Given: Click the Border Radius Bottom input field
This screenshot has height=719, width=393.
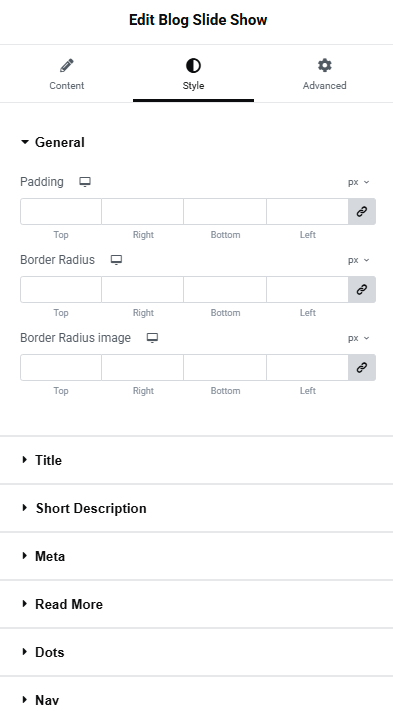Looking at the screenshot, I should tap(225, 289).
